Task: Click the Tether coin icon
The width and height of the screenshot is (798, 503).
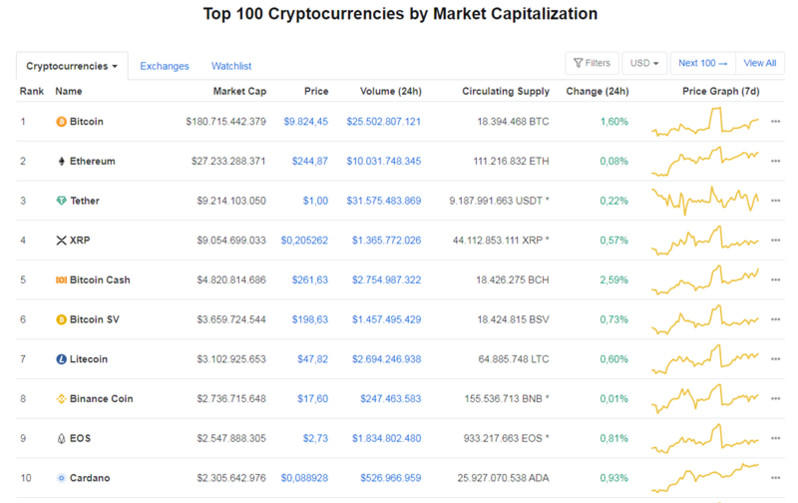Action: pyautogui.click(x=61, y=201)
